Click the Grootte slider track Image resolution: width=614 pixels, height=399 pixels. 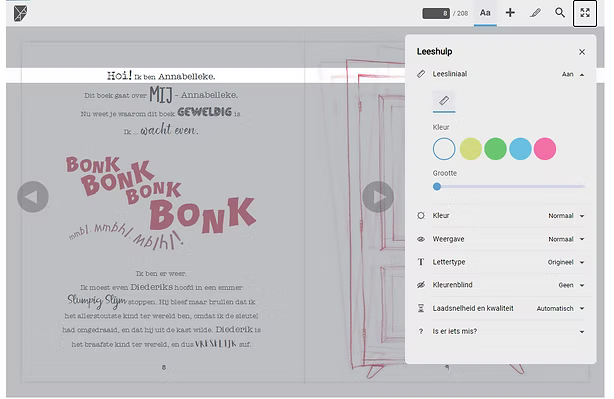[509, 187]
